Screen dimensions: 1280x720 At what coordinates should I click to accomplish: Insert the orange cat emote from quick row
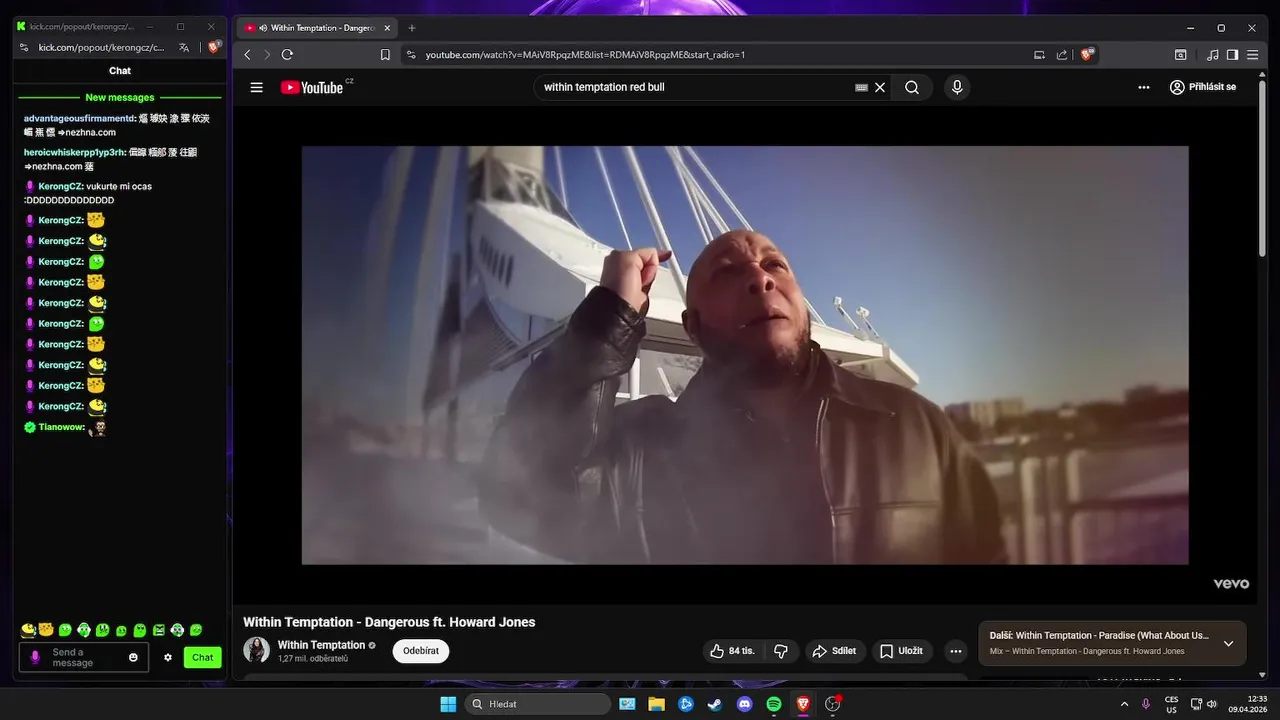click(x=46, y=630)
